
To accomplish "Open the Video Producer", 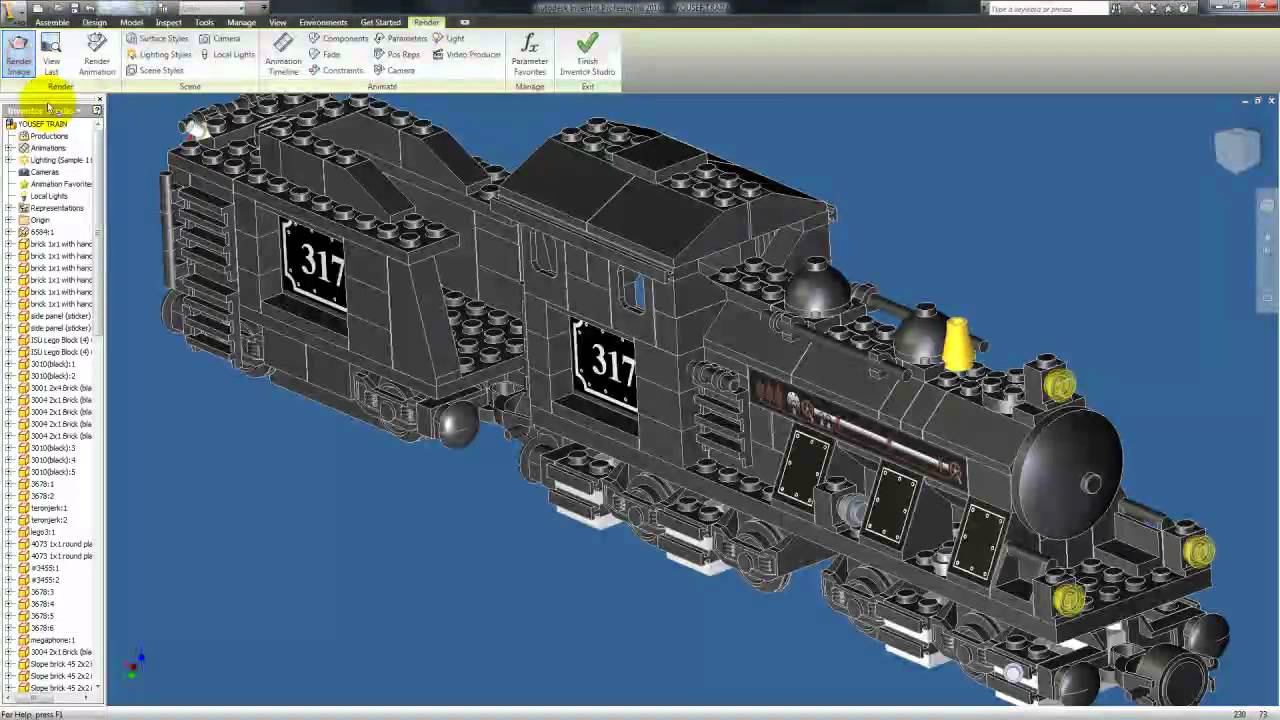I will (466, 54).
